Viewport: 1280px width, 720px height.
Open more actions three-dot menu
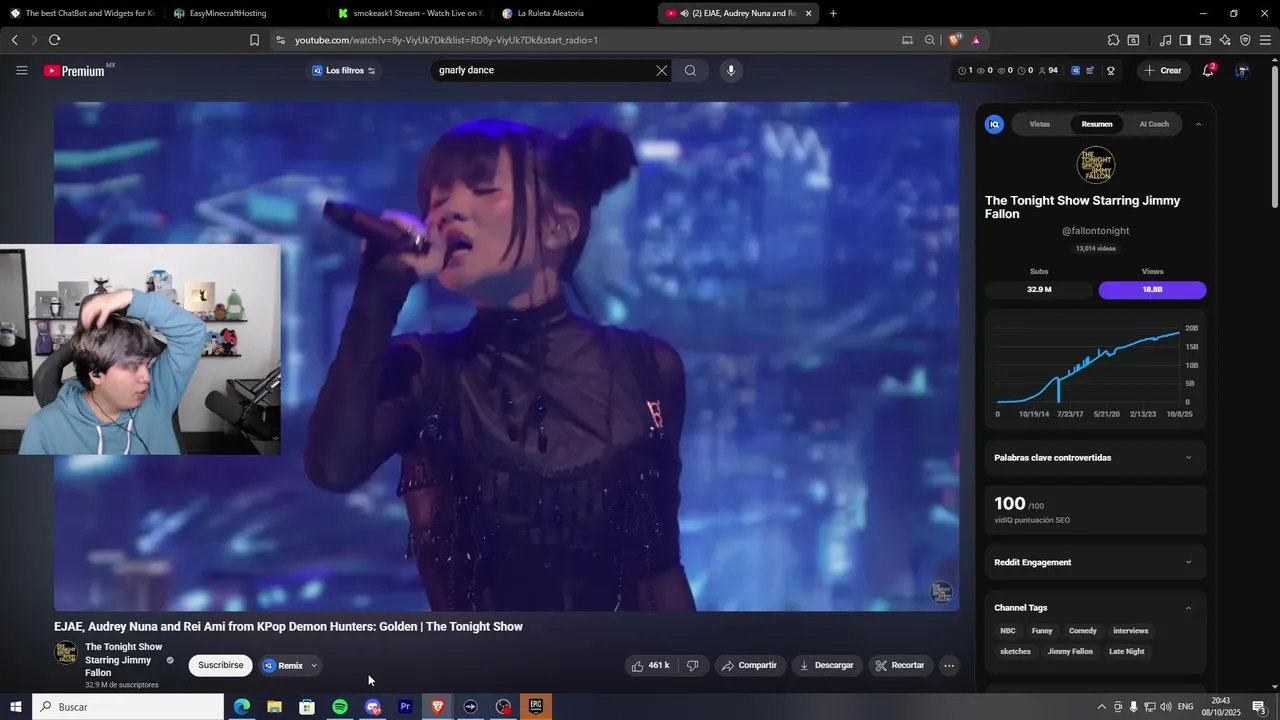pos(949,665)
